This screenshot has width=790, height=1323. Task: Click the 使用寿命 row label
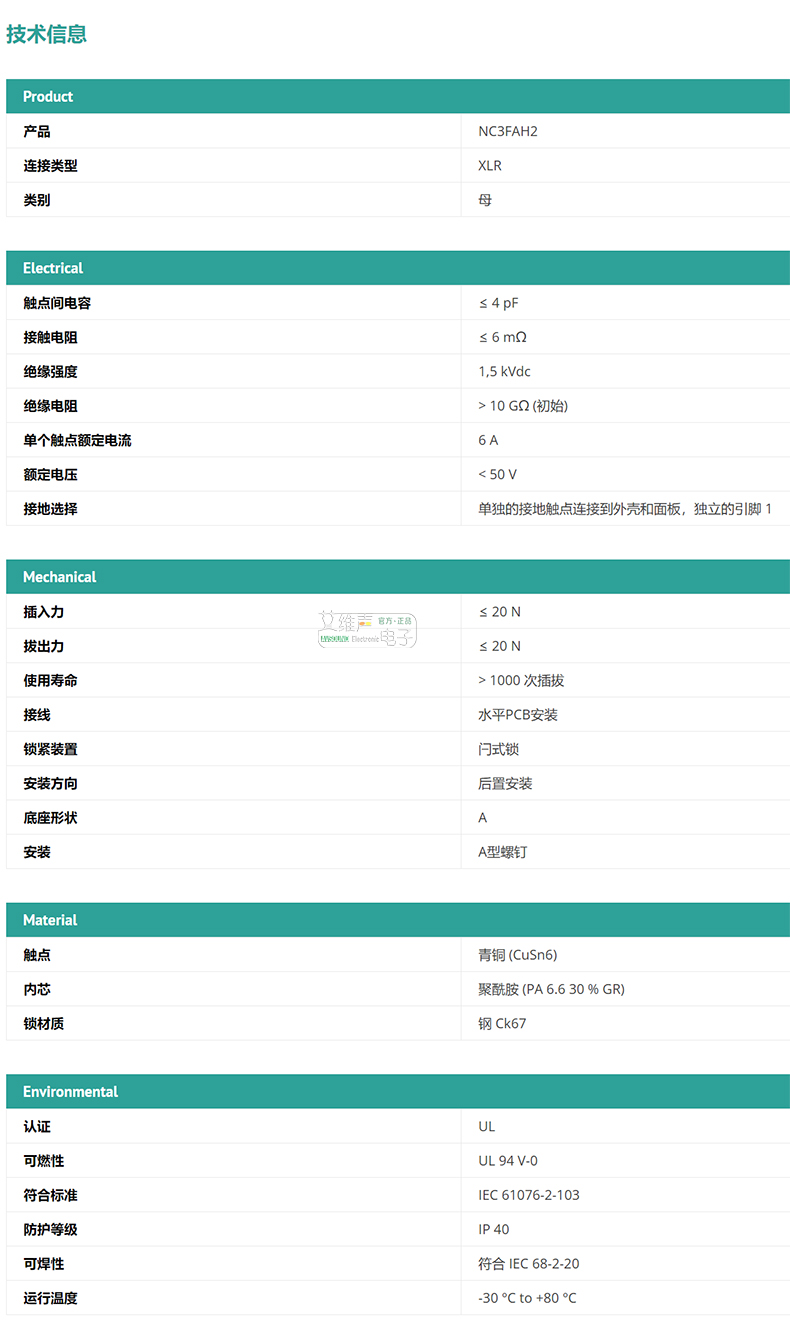coord(50,680)
